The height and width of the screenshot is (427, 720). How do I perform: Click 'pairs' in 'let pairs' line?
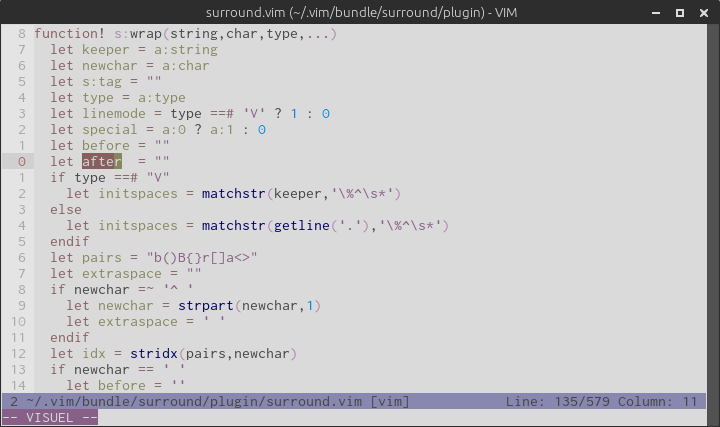click(x=102, y=258)
